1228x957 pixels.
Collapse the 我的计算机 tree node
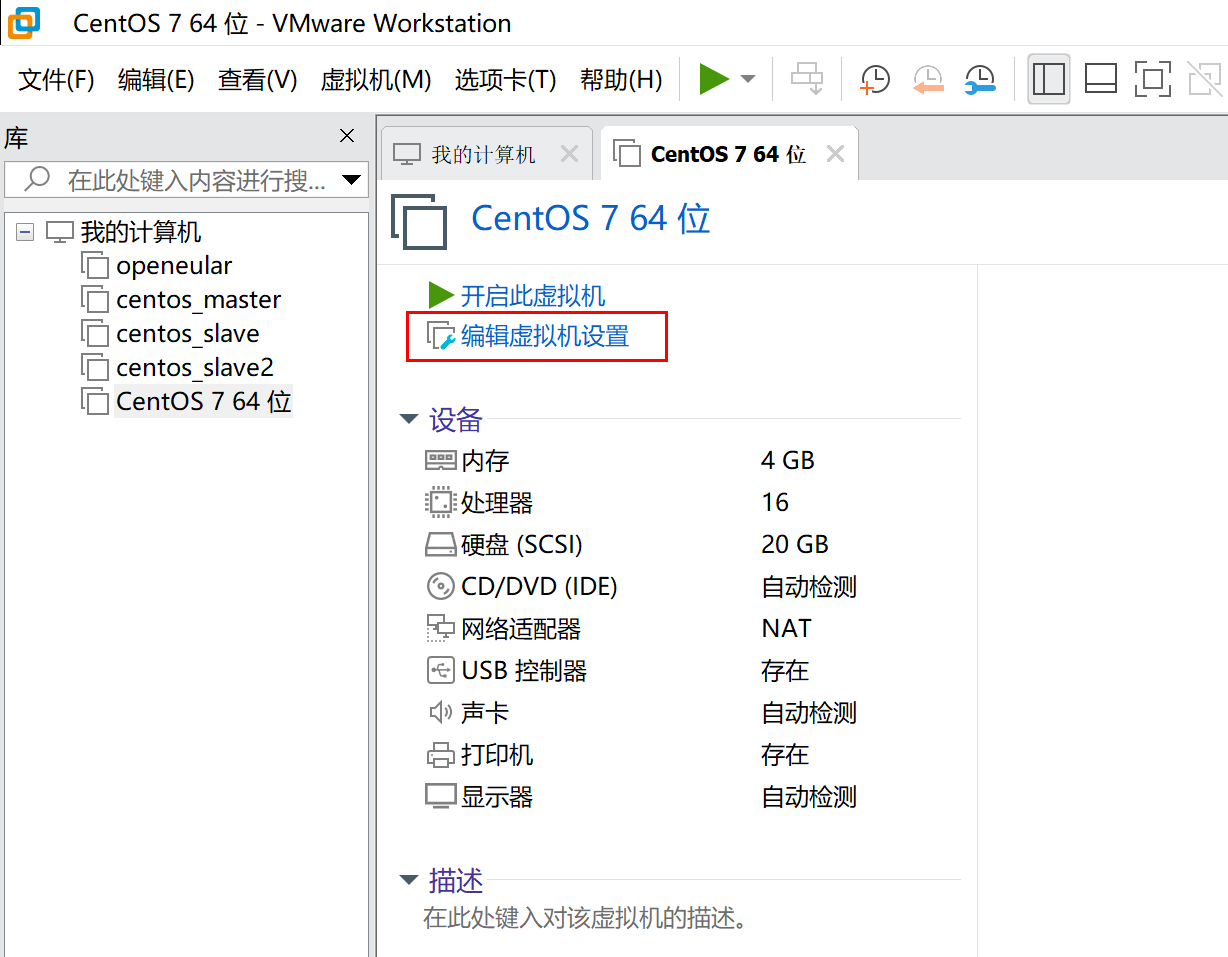[x=25, y=232]
